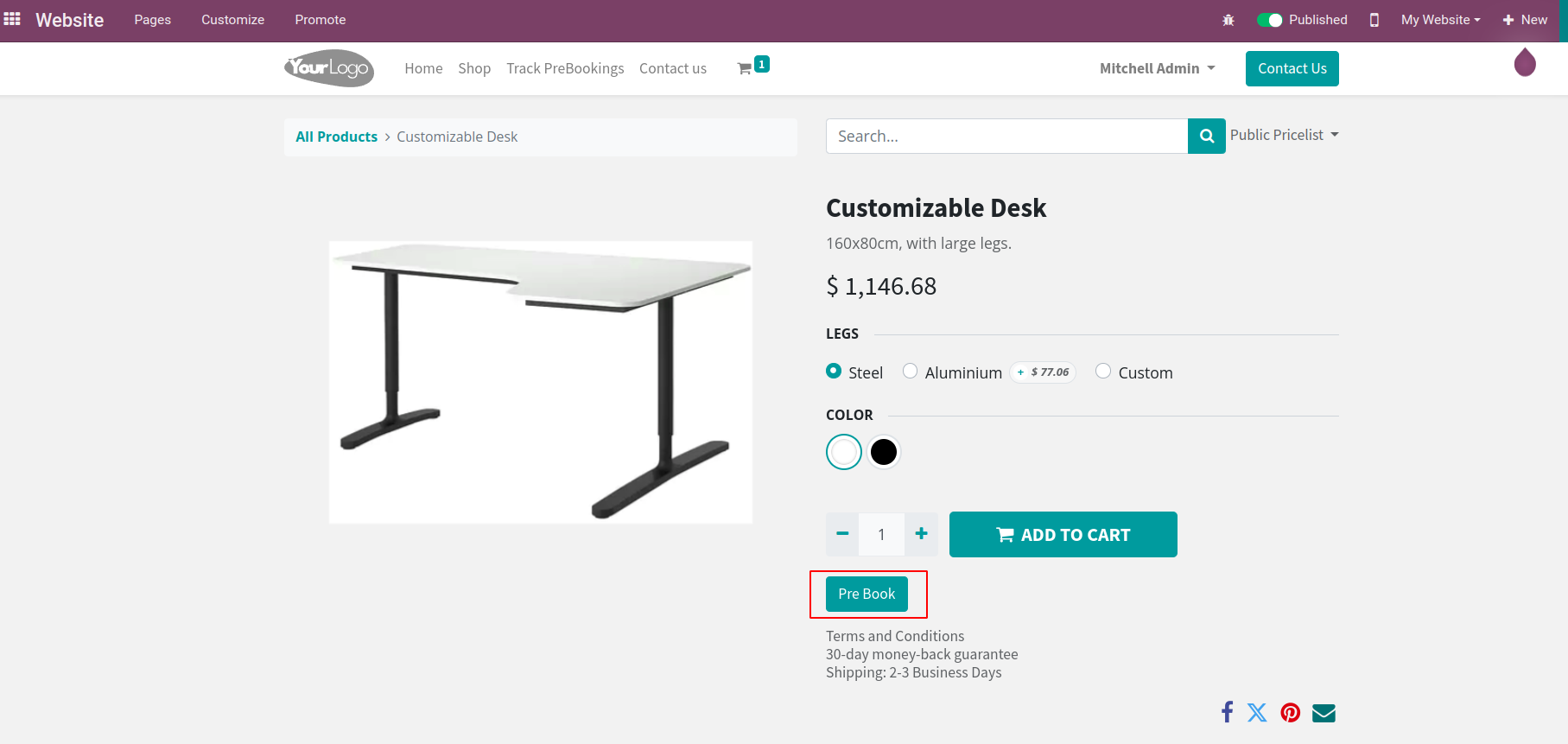Share product on X (Twitter)

click(x=1257, y=712)
